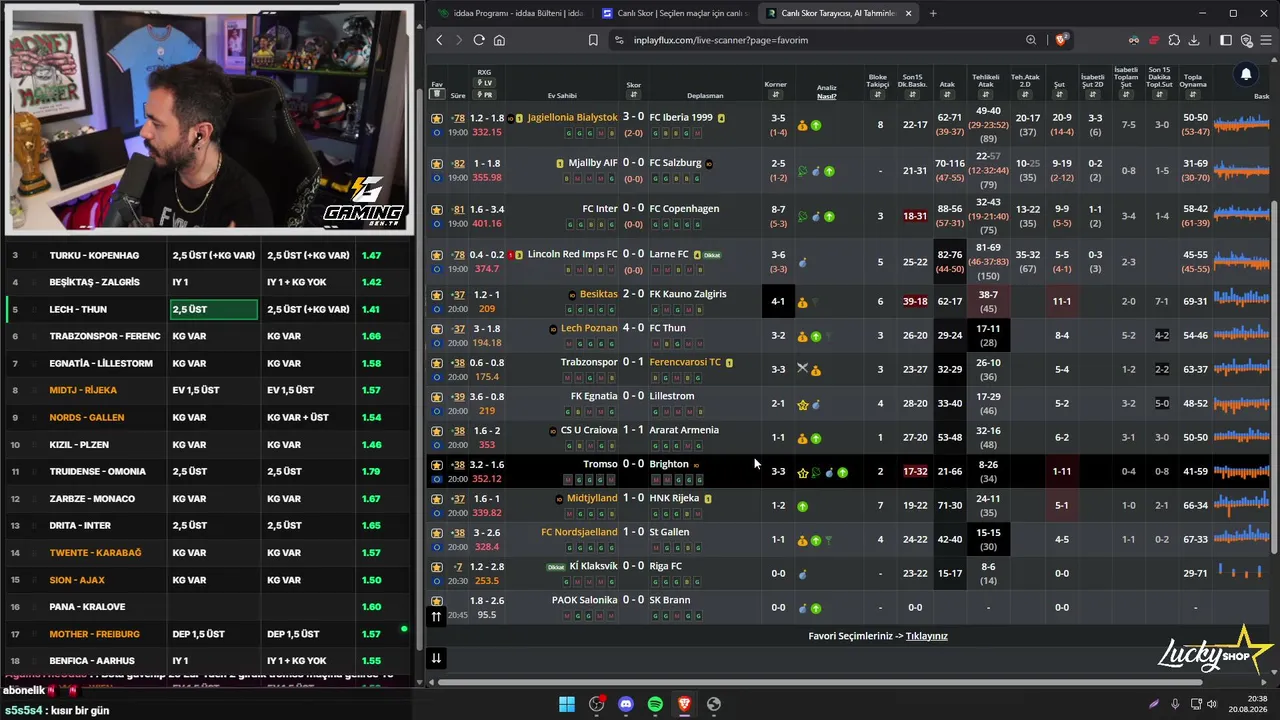
Task: Toggle favorite star for FC Inter match
Action: (x=437, y=210)
